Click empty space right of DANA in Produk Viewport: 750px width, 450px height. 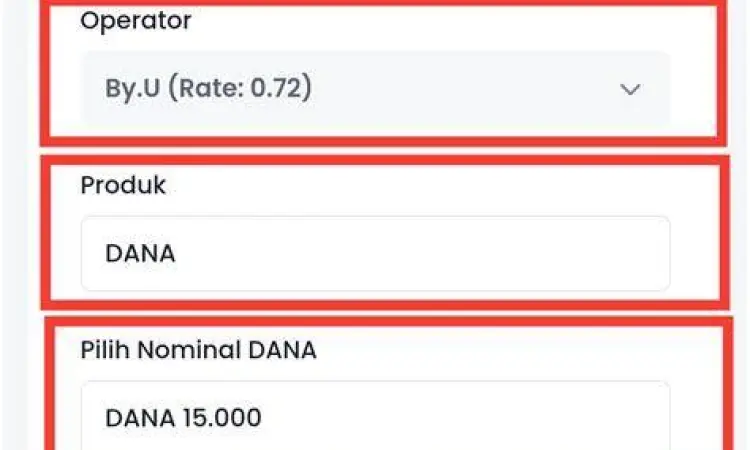pos(450,254)
